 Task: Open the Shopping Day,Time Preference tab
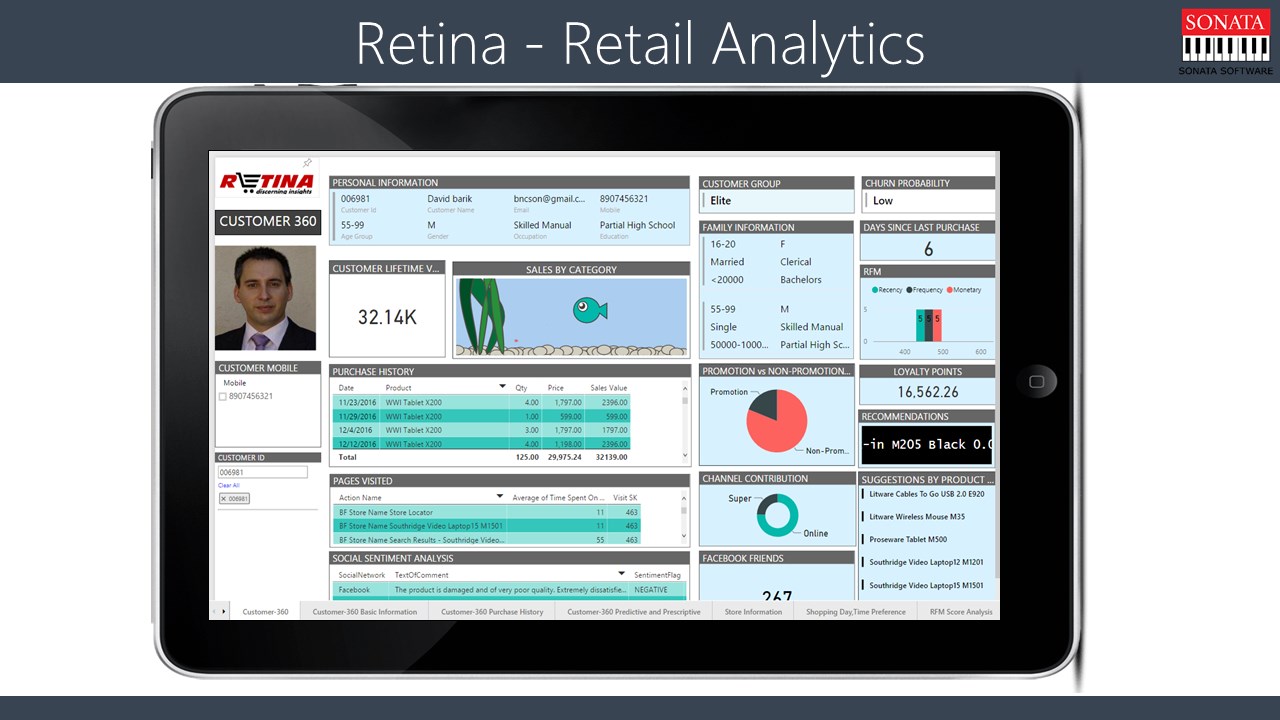tap(856, 611)
